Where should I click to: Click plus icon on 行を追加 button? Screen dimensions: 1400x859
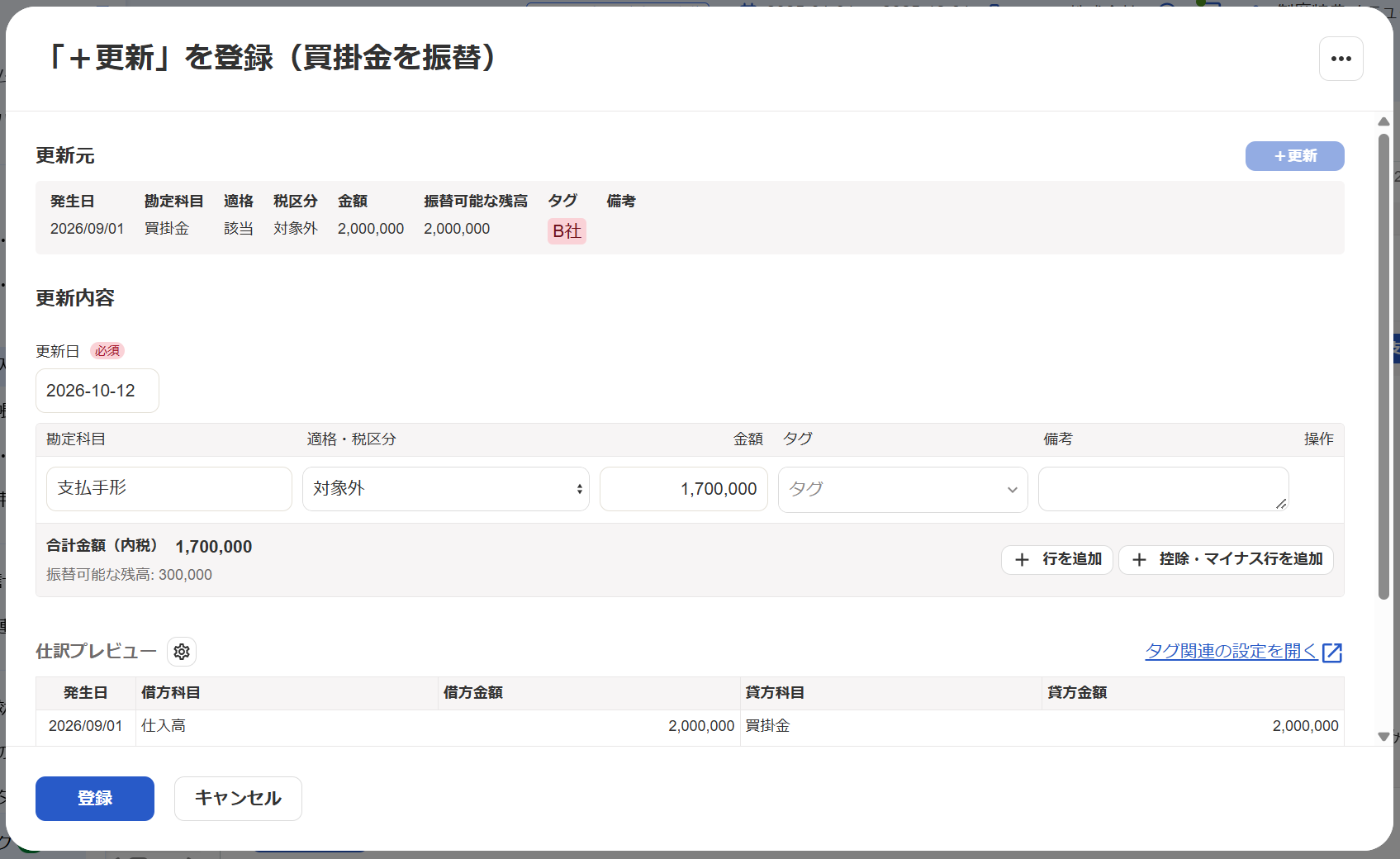pyautogui.click(x=1022, y=560)
